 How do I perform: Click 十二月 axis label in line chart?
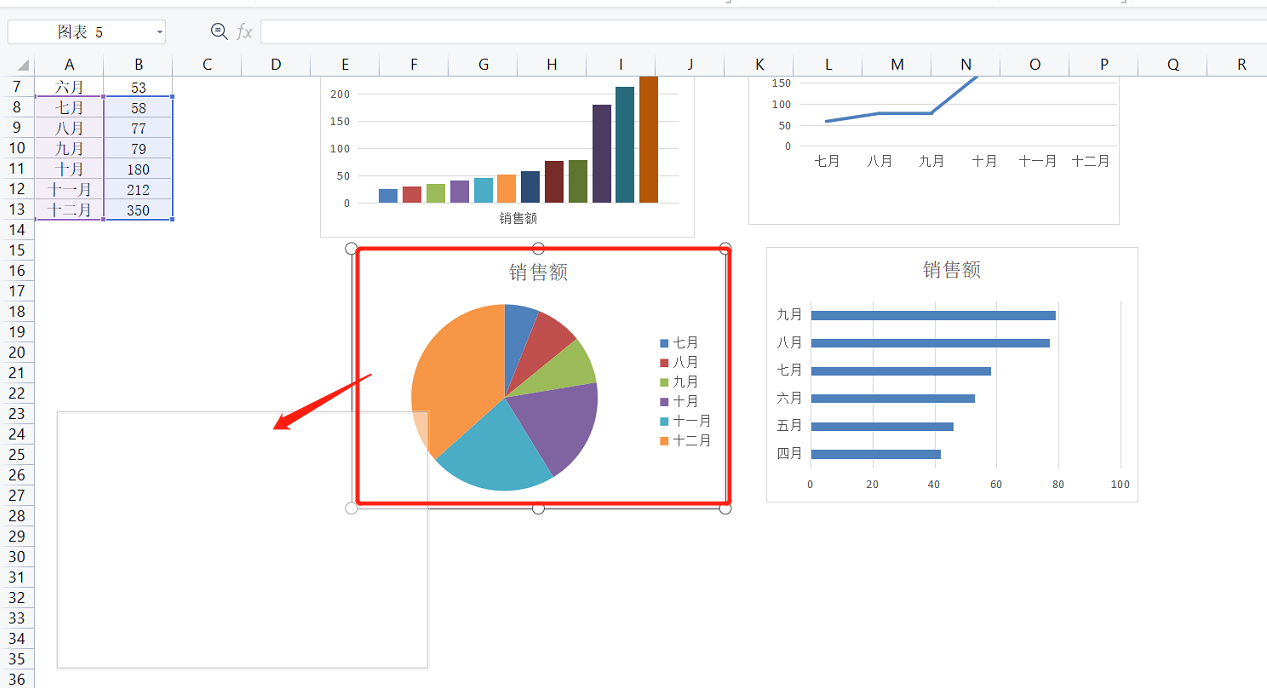coord(1090,161)
